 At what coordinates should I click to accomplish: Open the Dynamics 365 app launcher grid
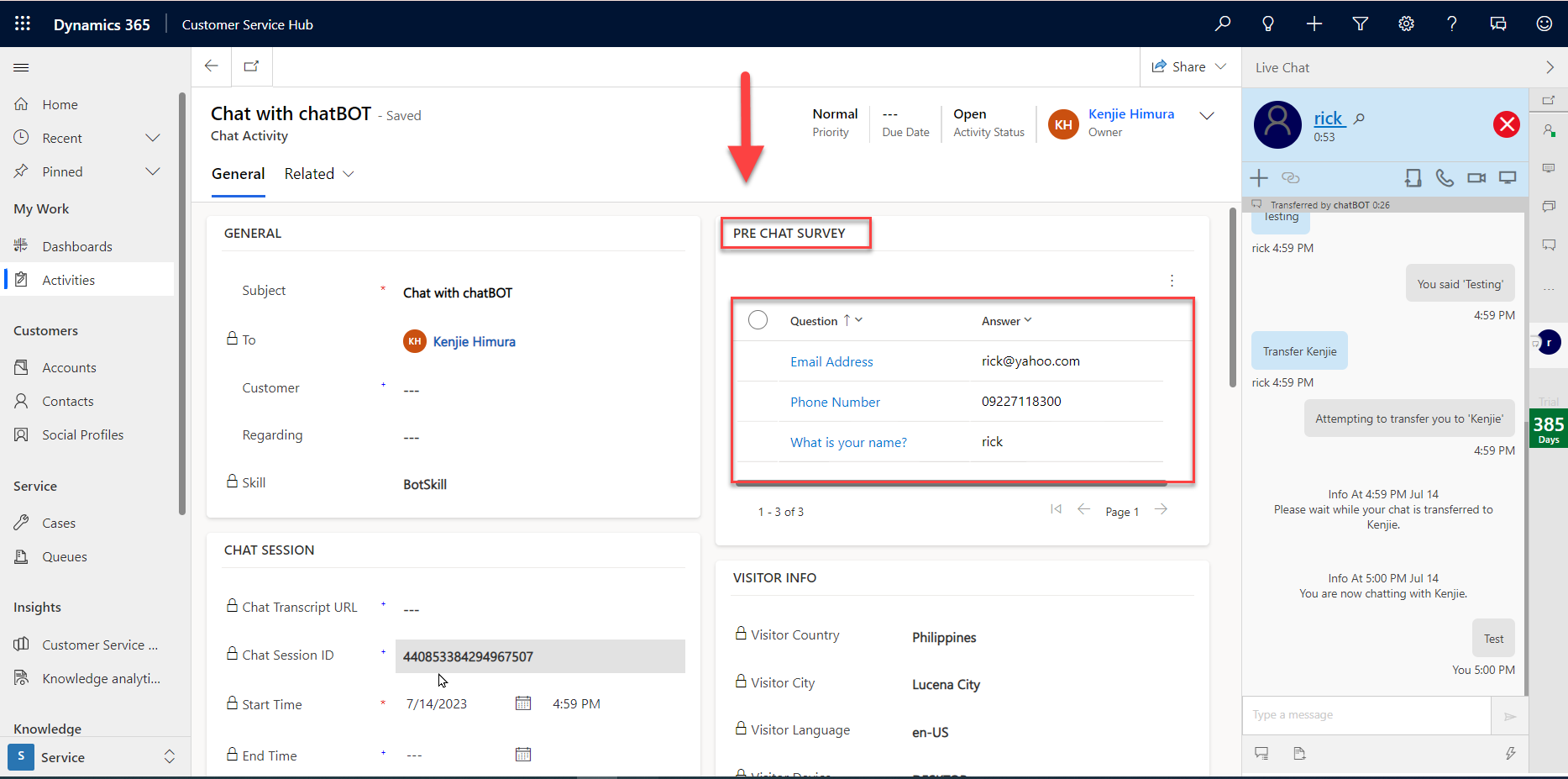[x=23, y=24]
